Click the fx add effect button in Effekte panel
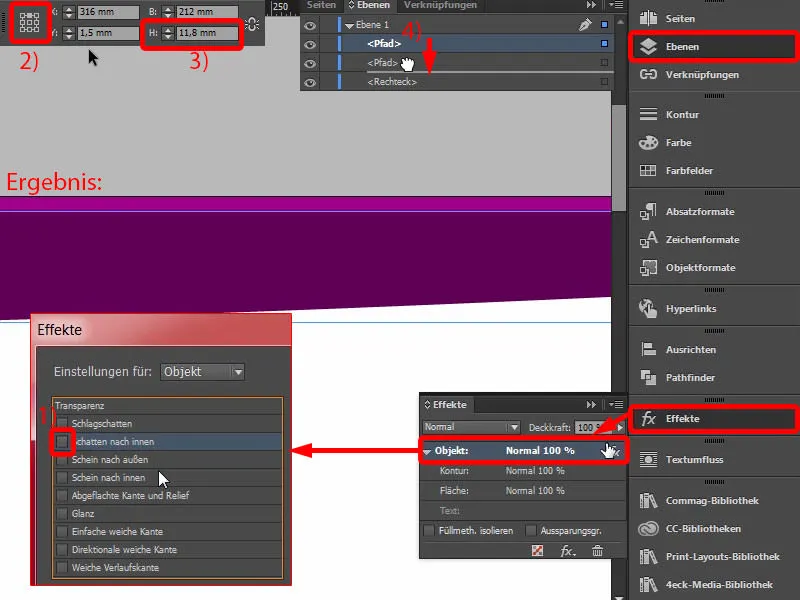 (567, 551)
